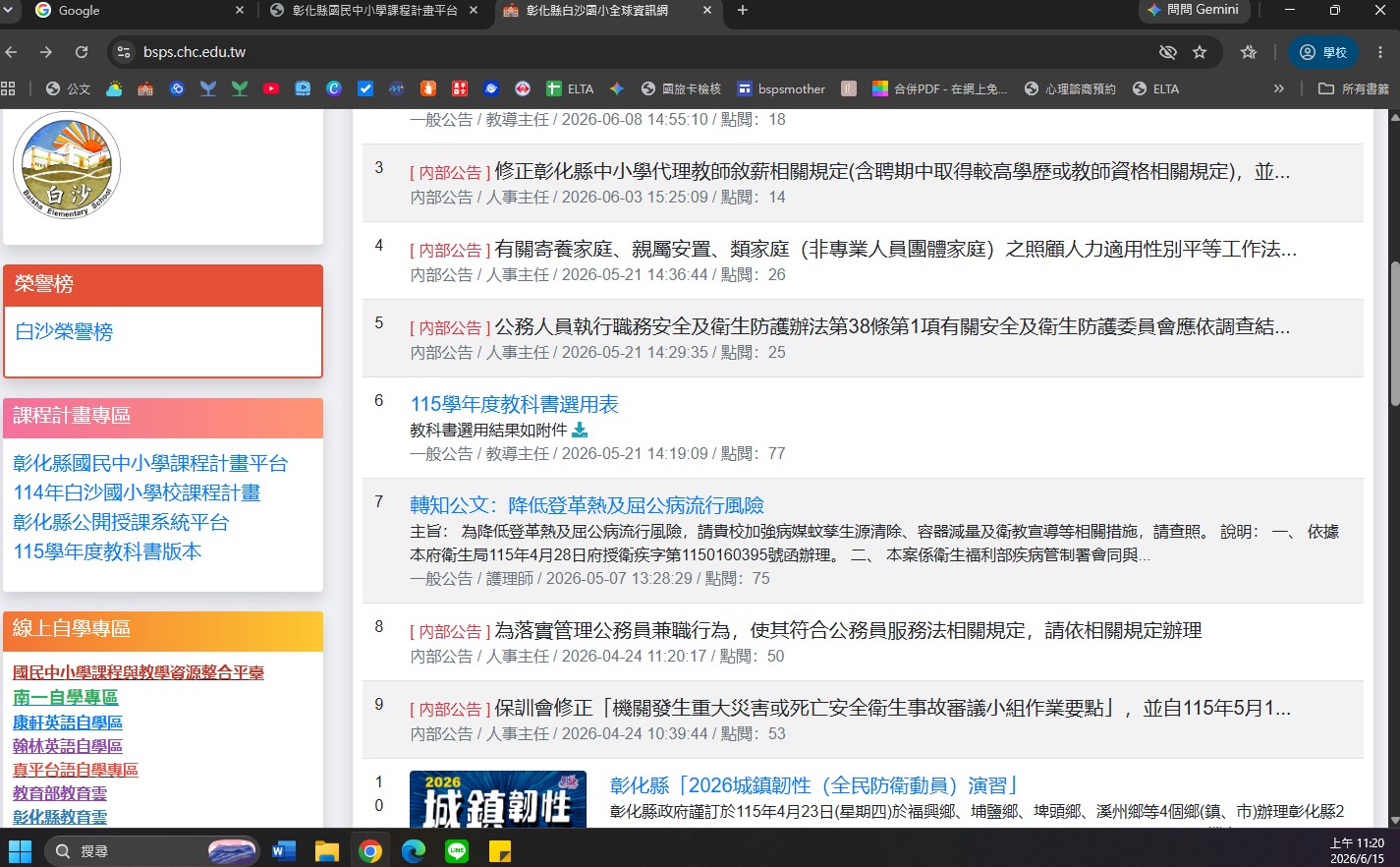This screenshot has width=1400, height=867.
Task: Open Word from the taskbar
Action: point(284,851)
